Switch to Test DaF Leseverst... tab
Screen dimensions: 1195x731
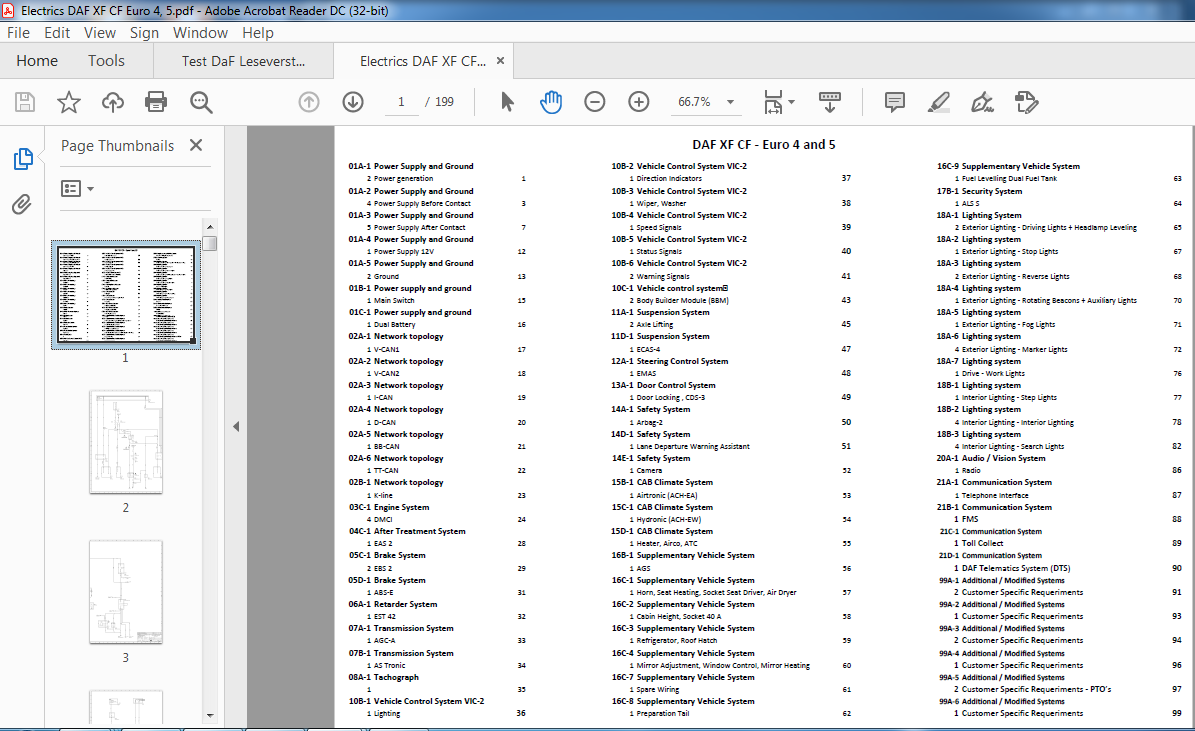(x=243, y=61)
